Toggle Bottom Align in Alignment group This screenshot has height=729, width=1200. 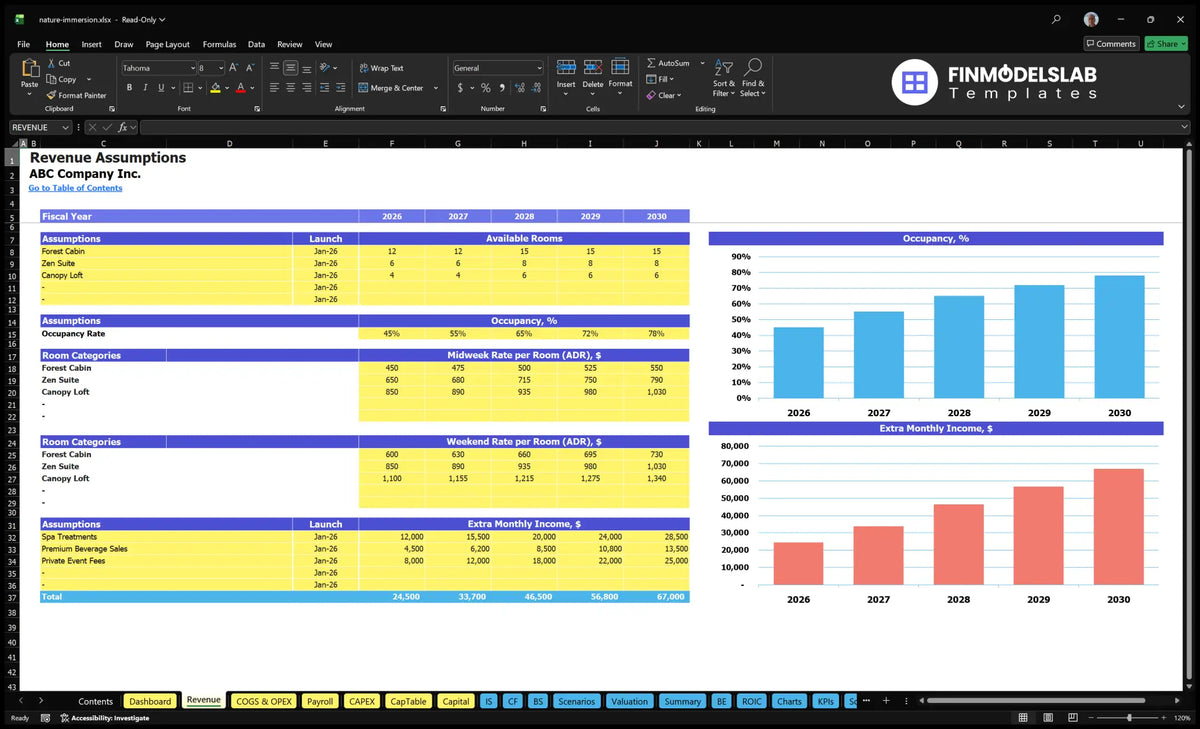(x=306, y=68)
